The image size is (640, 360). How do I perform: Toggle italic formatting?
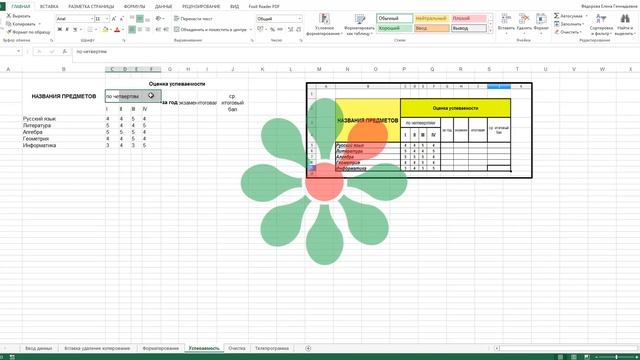pyautogui.click(x=67, y=29)
